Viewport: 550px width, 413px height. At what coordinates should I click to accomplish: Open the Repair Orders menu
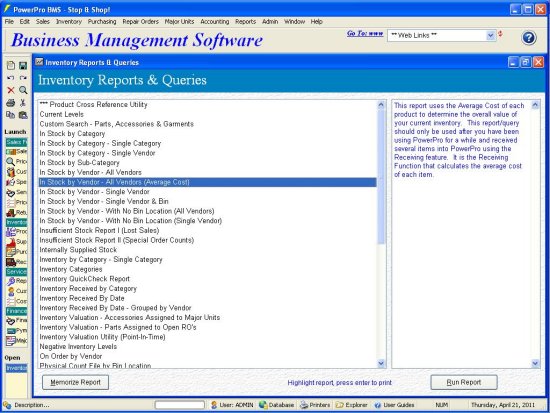click(x=140, y=21)
